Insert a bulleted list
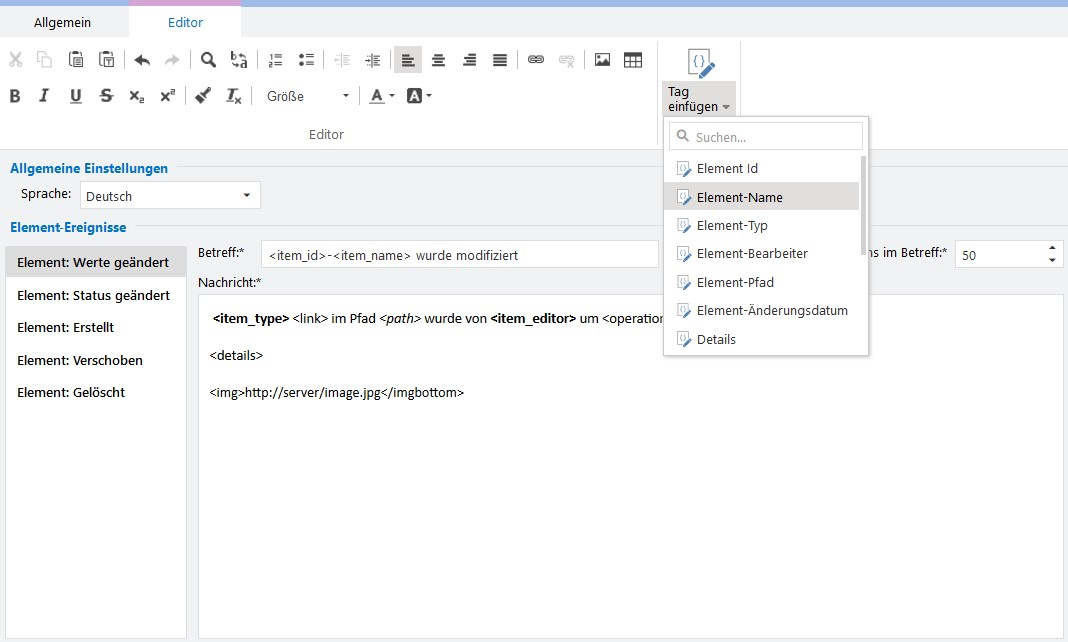This screenshot has height=642, width=1068. click(x=306, y=60)
